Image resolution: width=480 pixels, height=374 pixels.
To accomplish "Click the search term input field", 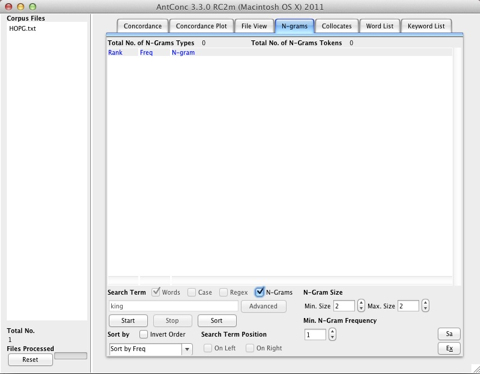I will (x=173, y=306).
